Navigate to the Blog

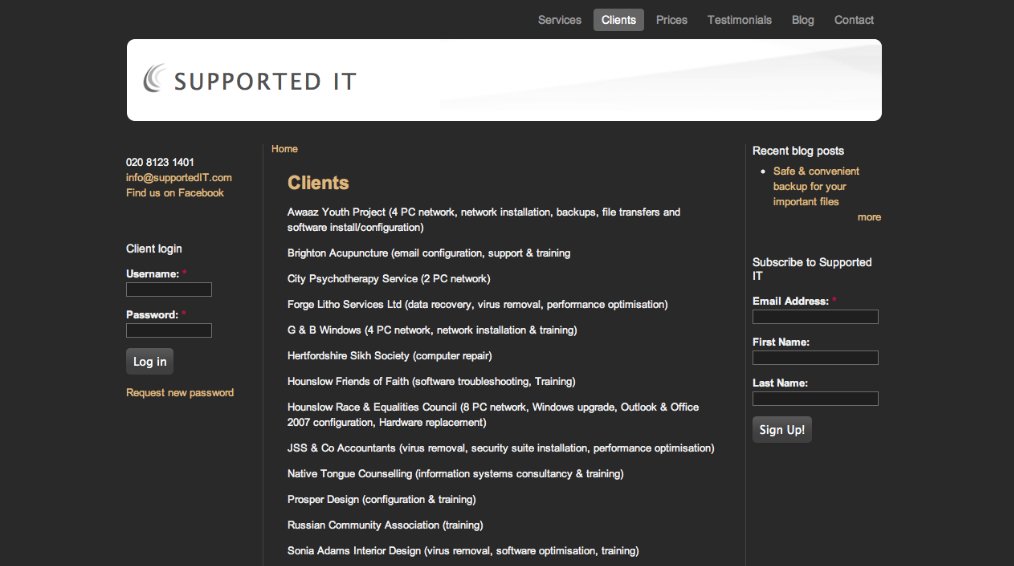coord(802,20)
